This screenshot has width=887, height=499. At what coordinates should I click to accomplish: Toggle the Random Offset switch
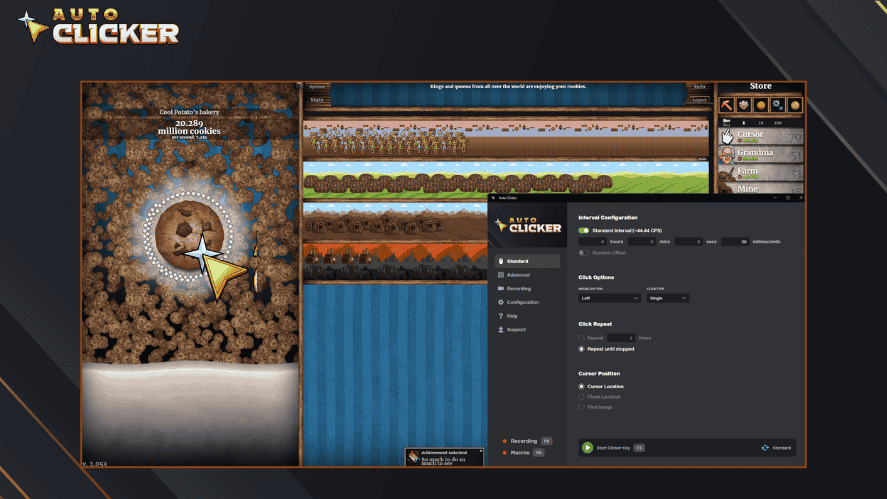coord(583,252)
